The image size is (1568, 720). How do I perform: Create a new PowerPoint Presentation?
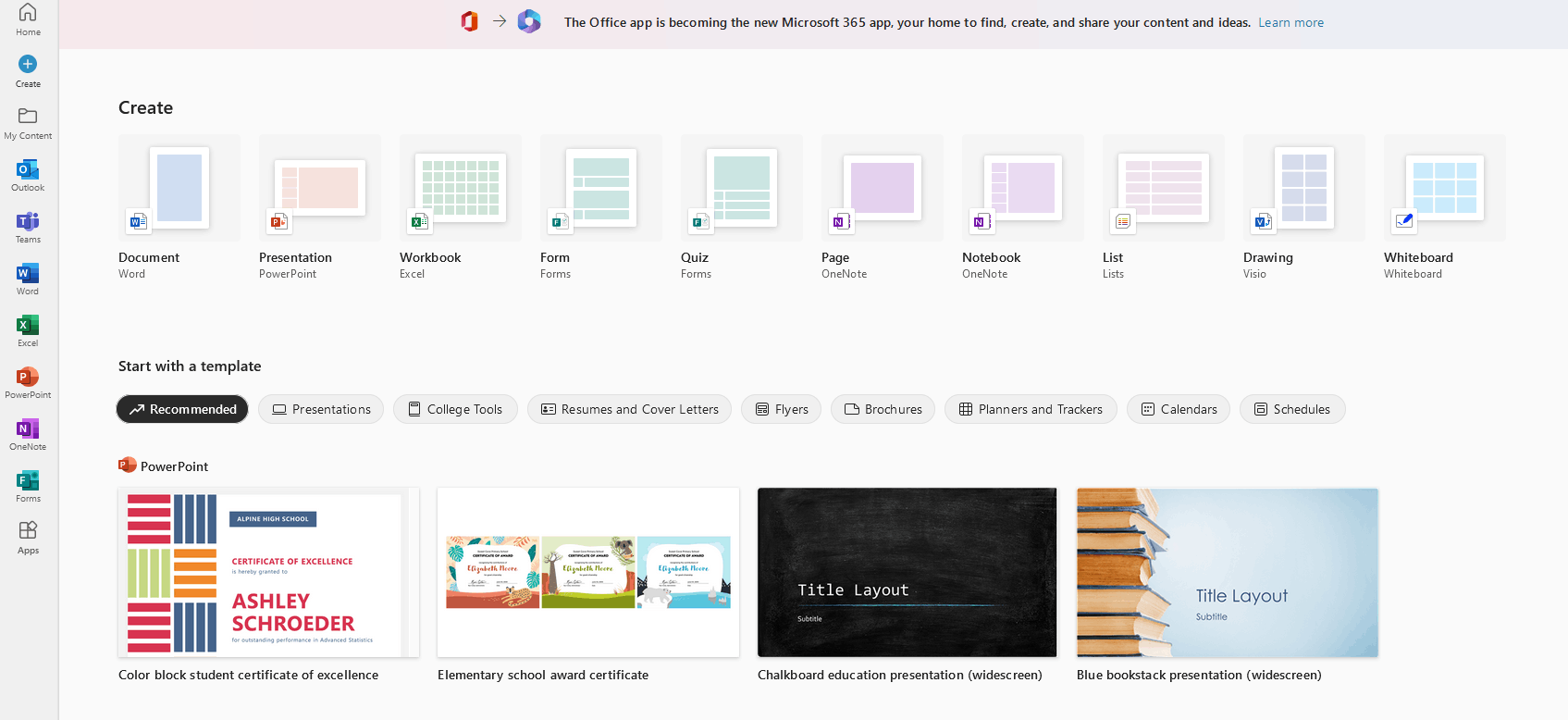320,207
